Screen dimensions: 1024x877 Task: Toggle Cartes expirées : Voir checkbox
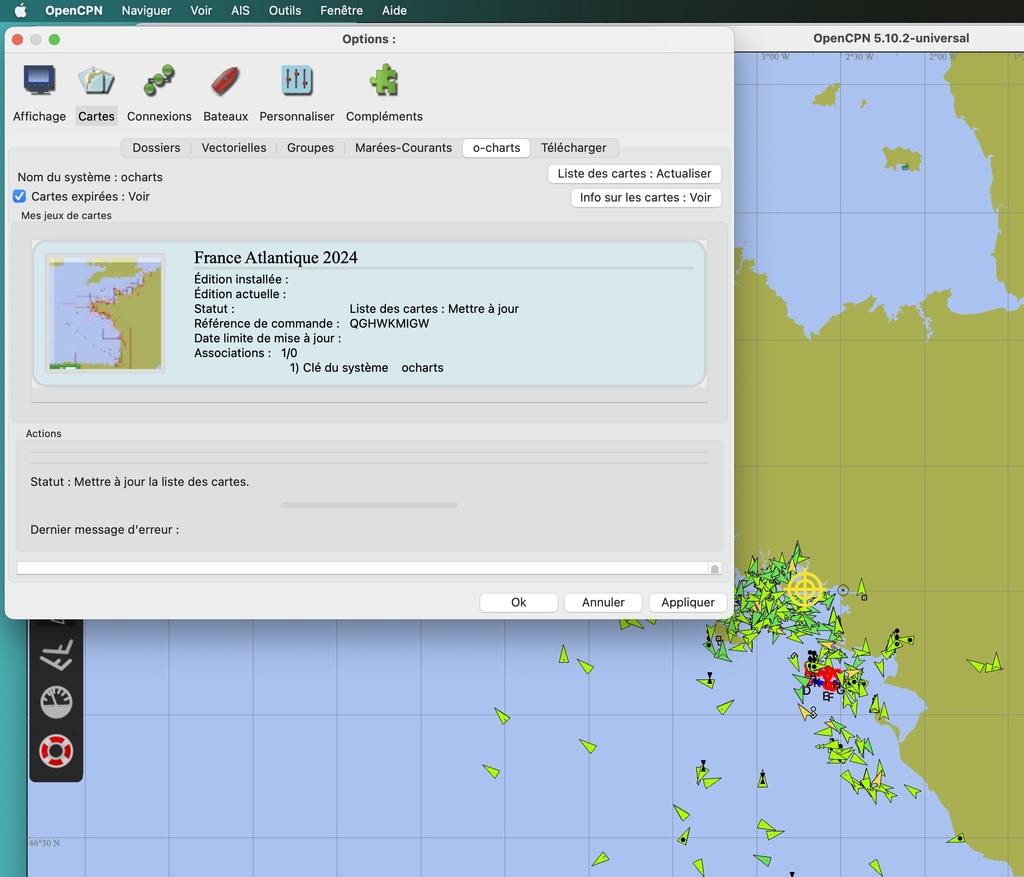[x=20, y=197]
